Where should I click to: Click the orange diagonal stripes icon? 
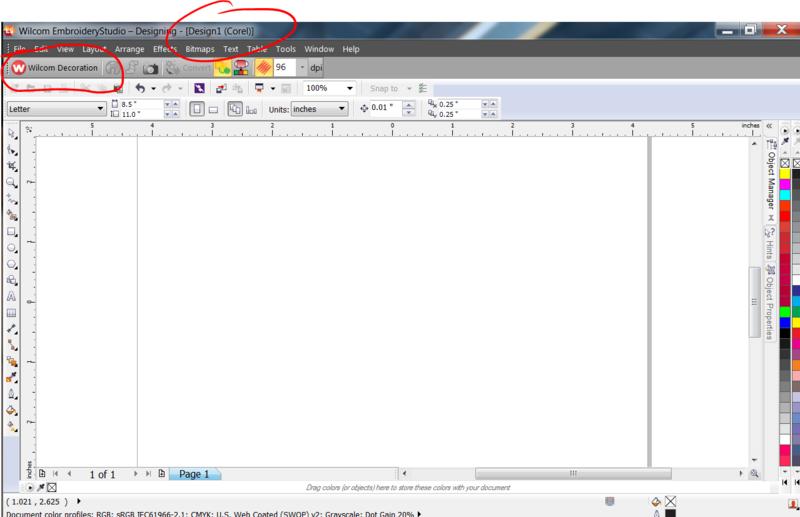264,67
